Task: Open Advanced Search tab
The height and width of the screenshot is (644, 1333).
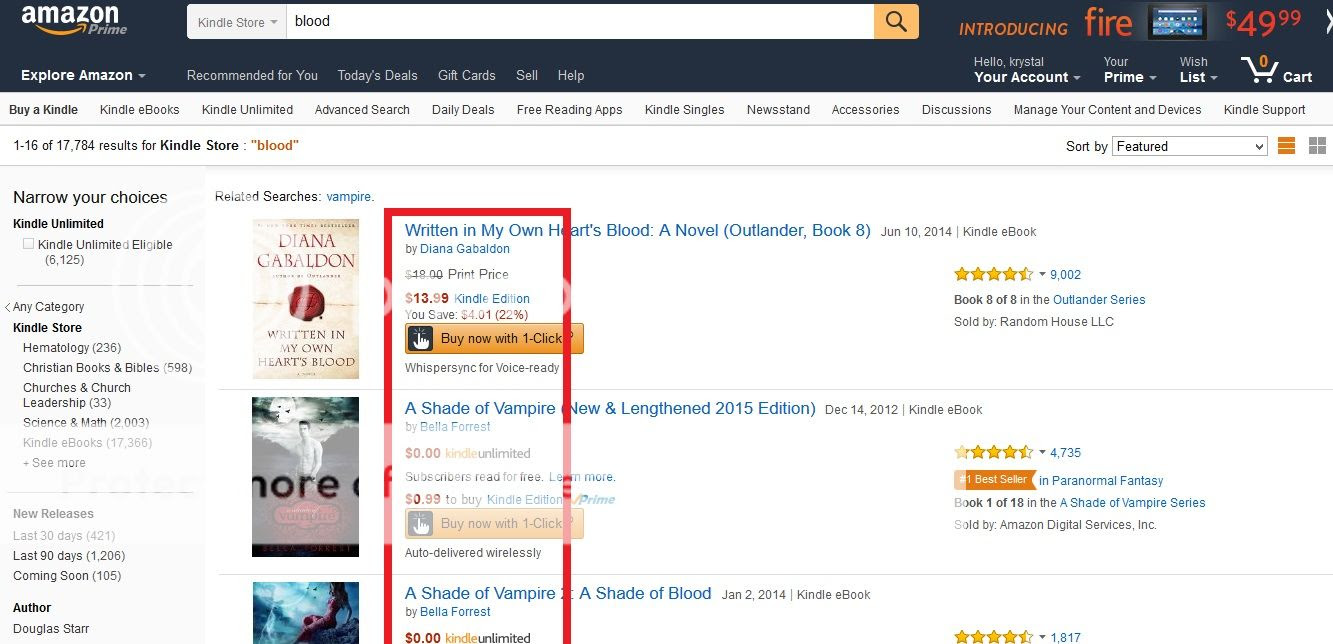Action: coord(362,110)
